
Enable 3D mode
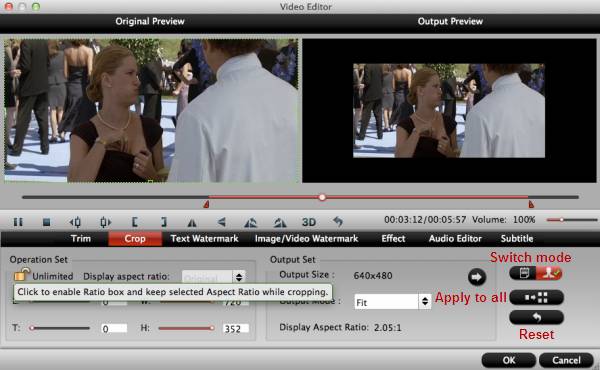pyautogui.click(x=309, y=222)
